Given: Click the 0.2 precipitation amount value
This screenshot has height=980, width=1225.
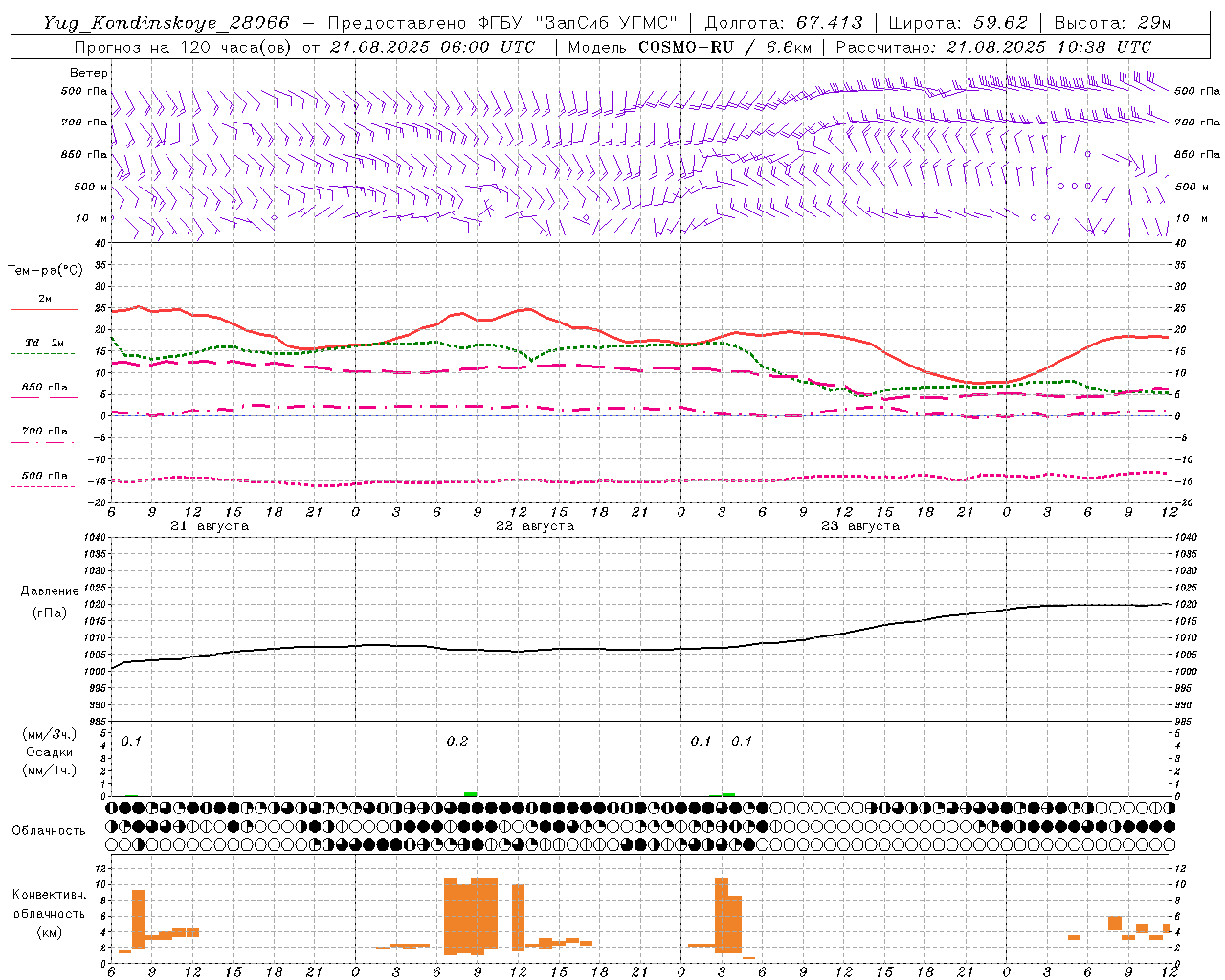Looking at the screenshot, I should [457, 742].
